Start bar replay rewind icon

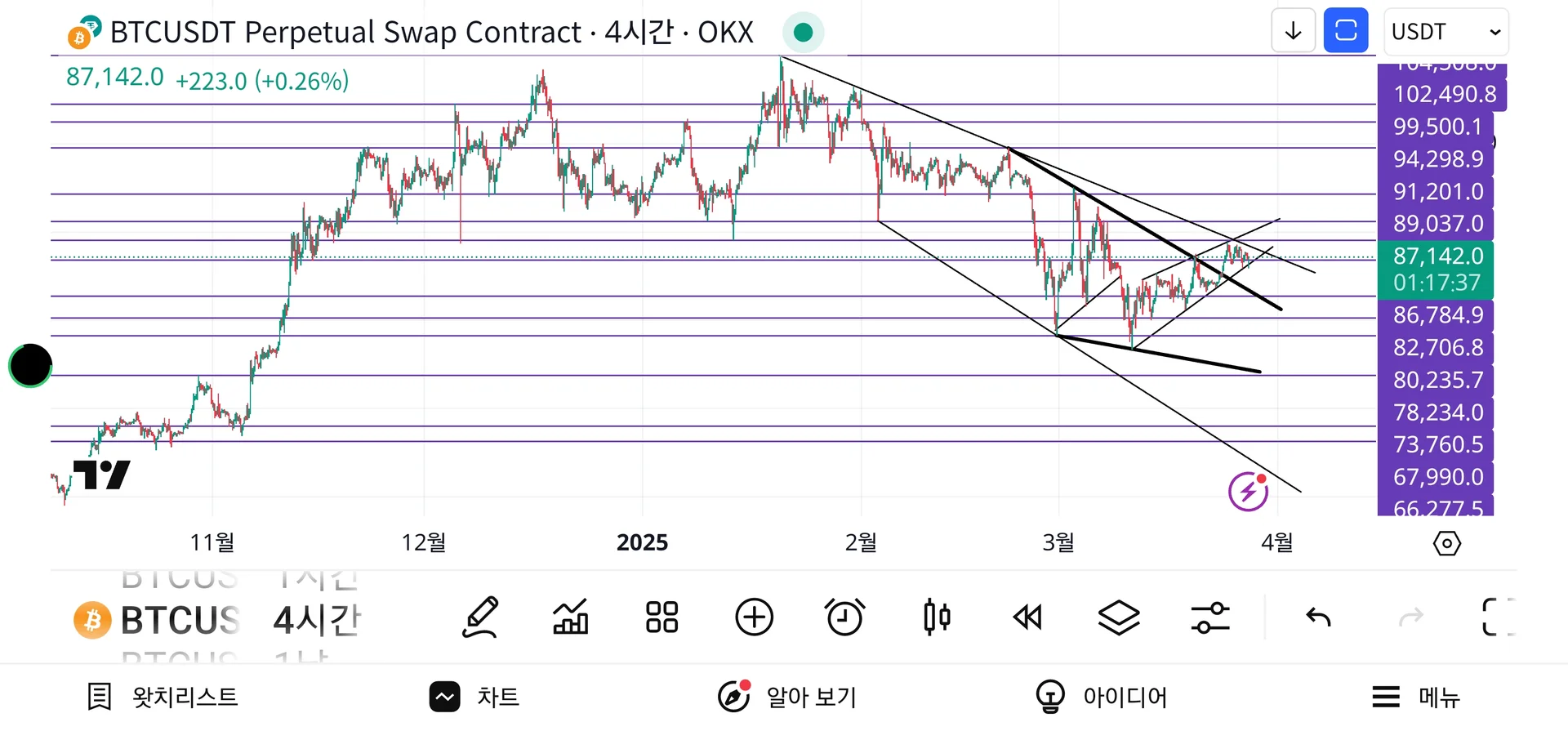1027,617
